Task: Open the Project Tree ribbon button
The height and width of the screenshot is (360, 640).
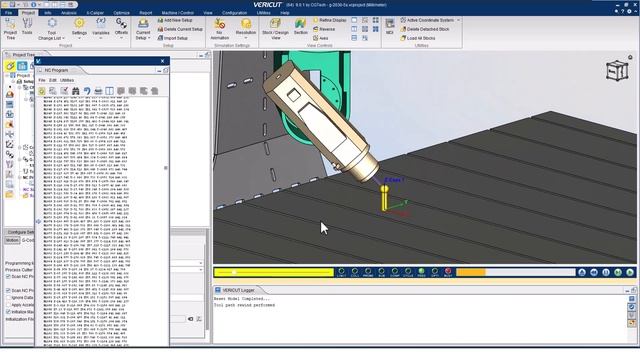Action: click(10, 29)
